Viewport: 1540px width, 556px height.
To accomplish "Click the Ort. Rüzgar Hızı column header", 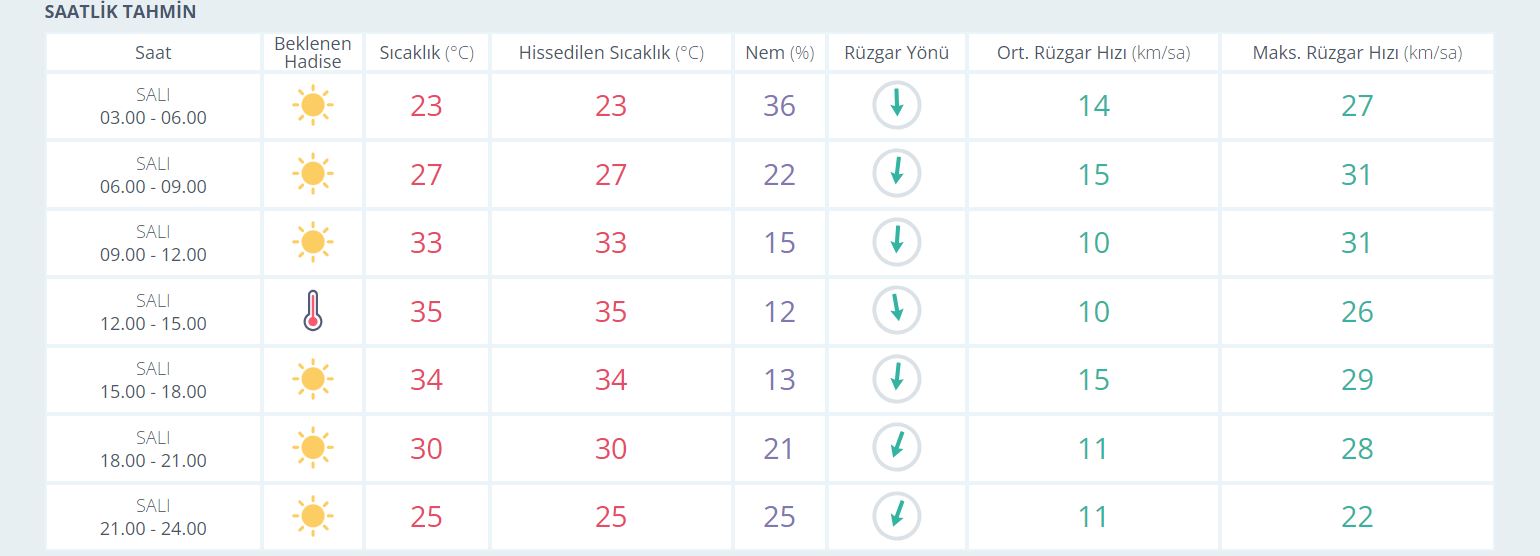I will (x=1094, y=53).
